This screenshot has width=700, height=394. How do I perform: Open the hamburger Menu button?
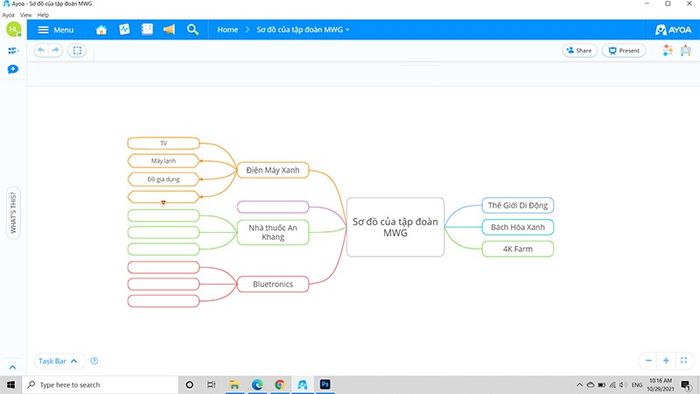pos(55,30)
